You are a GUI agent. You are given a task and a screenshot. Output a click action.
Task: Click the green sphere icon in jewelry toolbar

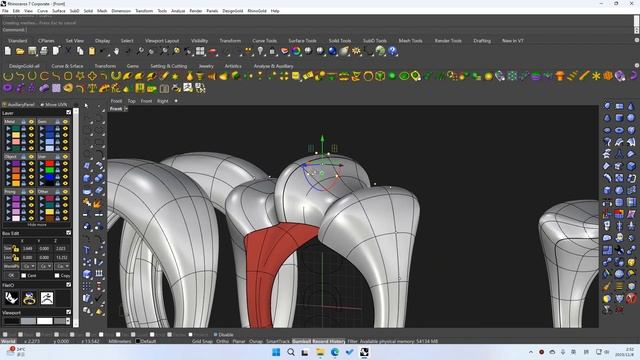(392, 76)
